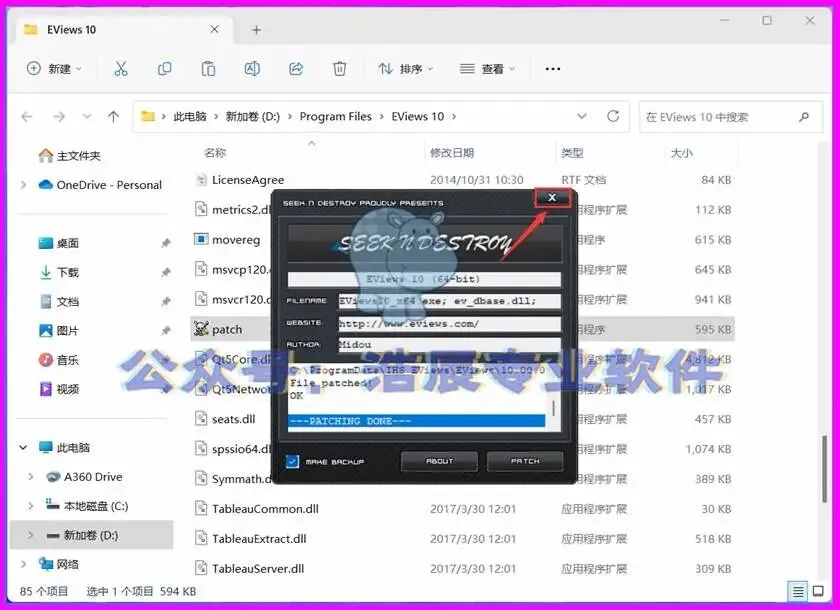The width and height of the screenshot is (840, 610).
Task: Expand the address bar history dropdown
Action: tap(581, 116)
